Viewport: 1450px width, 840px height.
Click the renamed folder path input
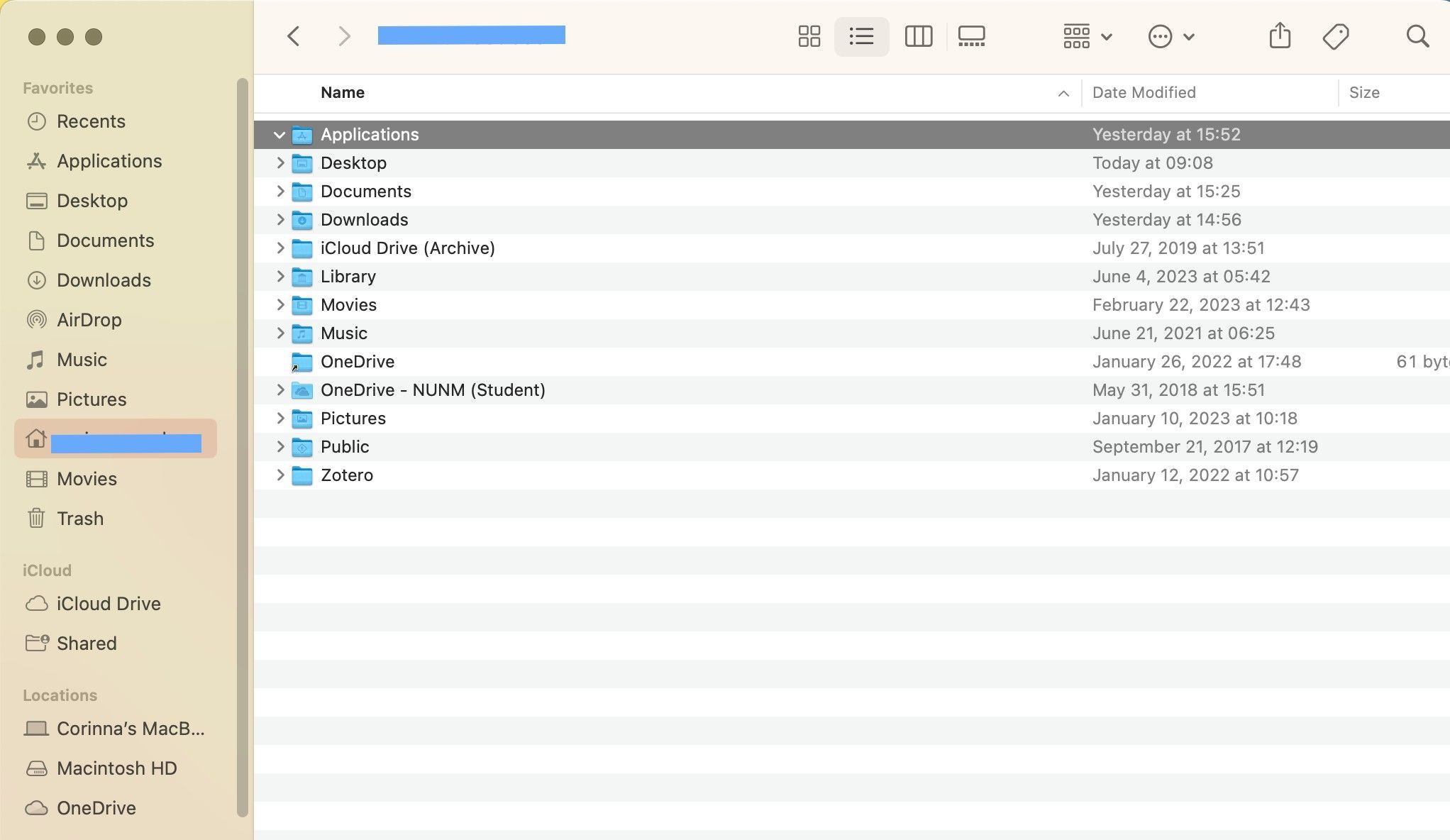pos(471,34)
